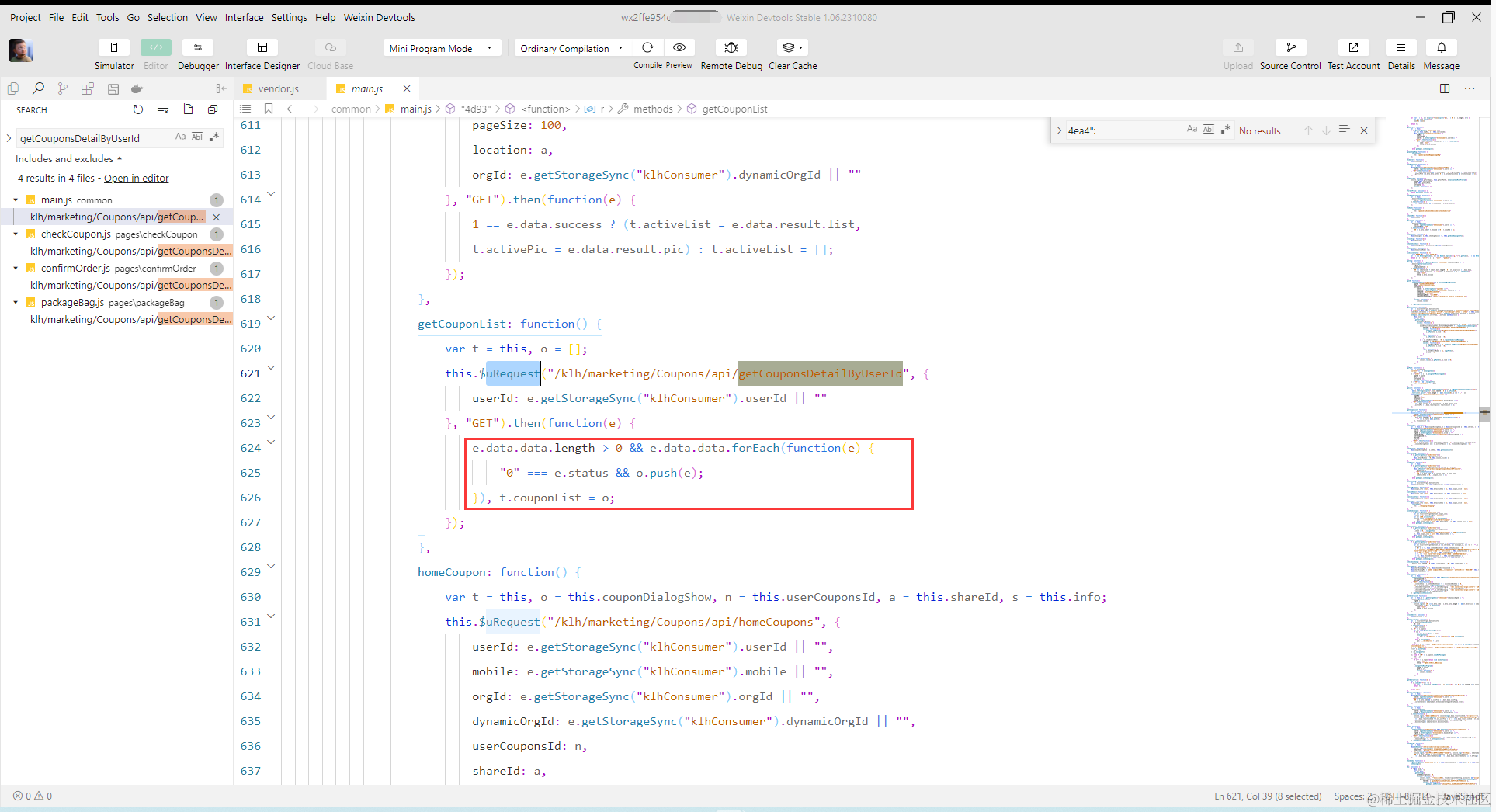
Task: Open the Extensions sidebar icon
Action: tap(88, 88)
